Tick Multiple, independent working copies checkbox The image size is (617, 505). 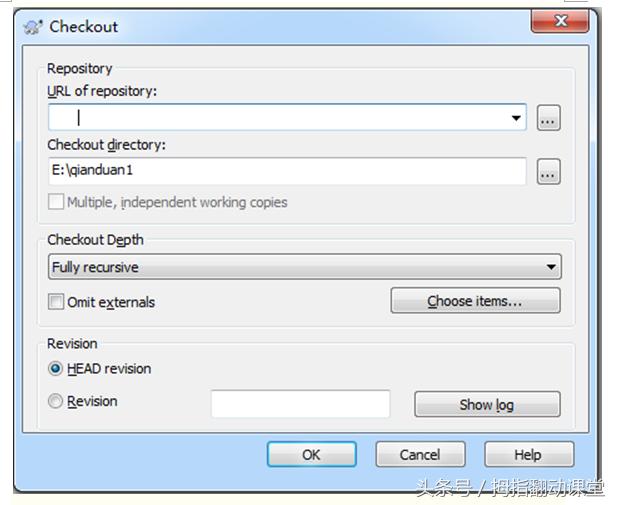tap(56, 202)
